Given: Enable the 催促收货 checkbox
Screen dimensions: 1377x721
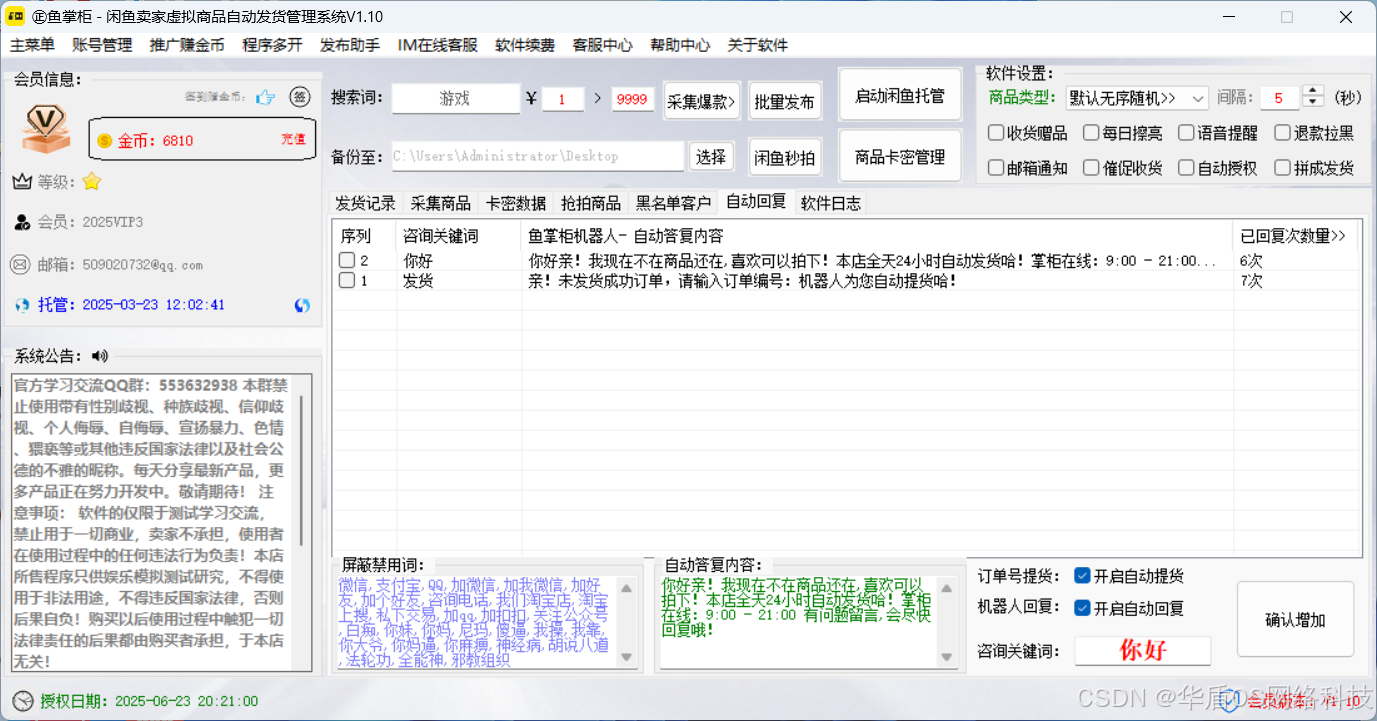Looking at the screenshot, I should click(x=1091, y=168).
